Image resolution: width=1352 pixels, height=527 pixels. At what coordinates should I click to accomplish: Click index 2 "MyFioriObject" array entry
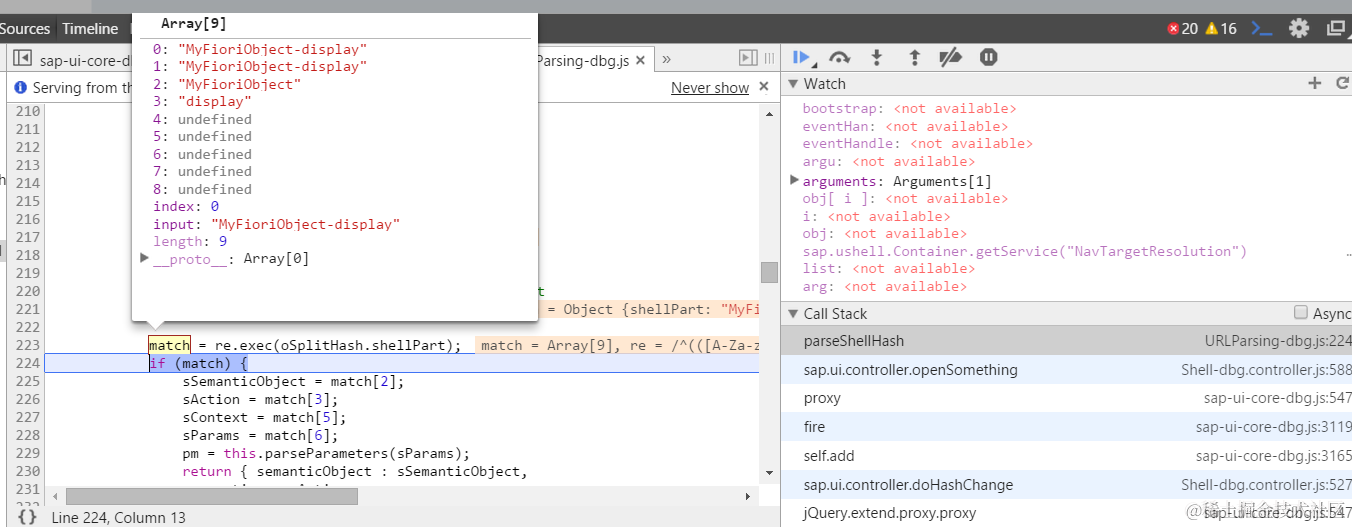tap(227, 84)
